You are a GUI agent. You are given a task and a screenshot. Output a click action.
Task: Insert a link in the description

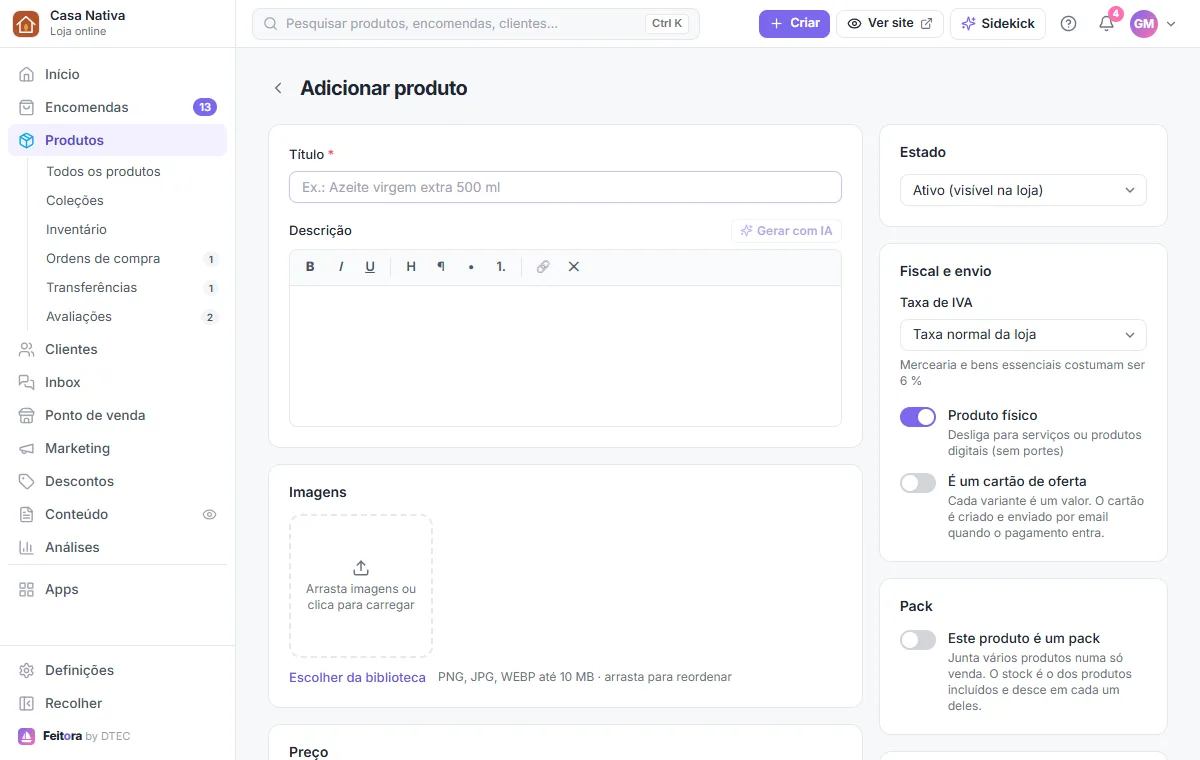543,267
